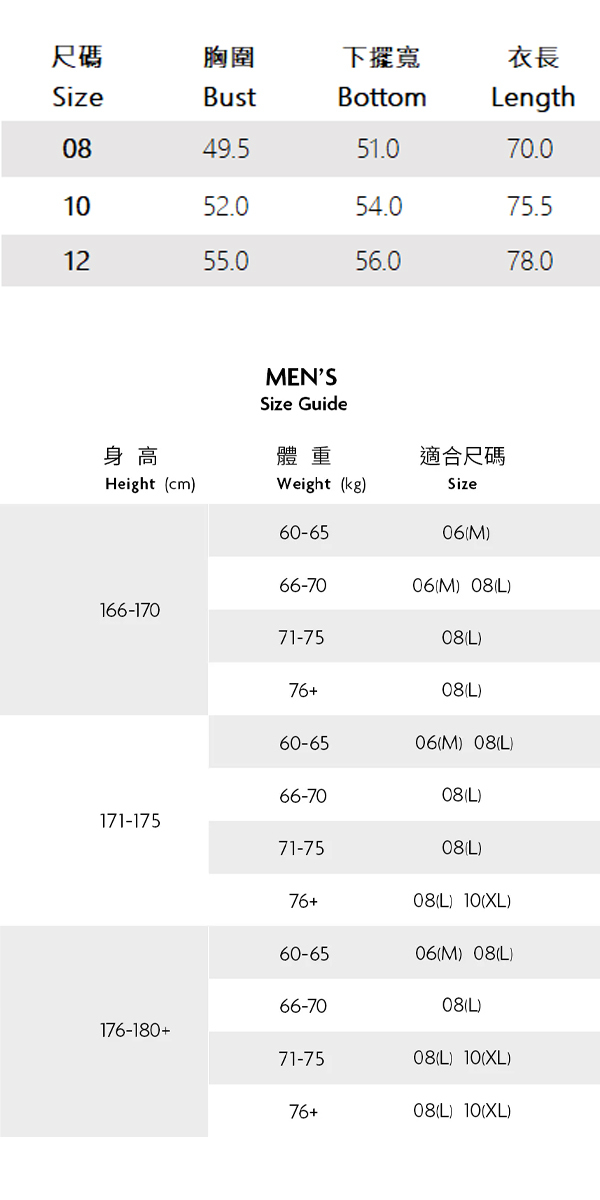
Task: Click the 55.0 bust measurement
Action: [226, 261]
